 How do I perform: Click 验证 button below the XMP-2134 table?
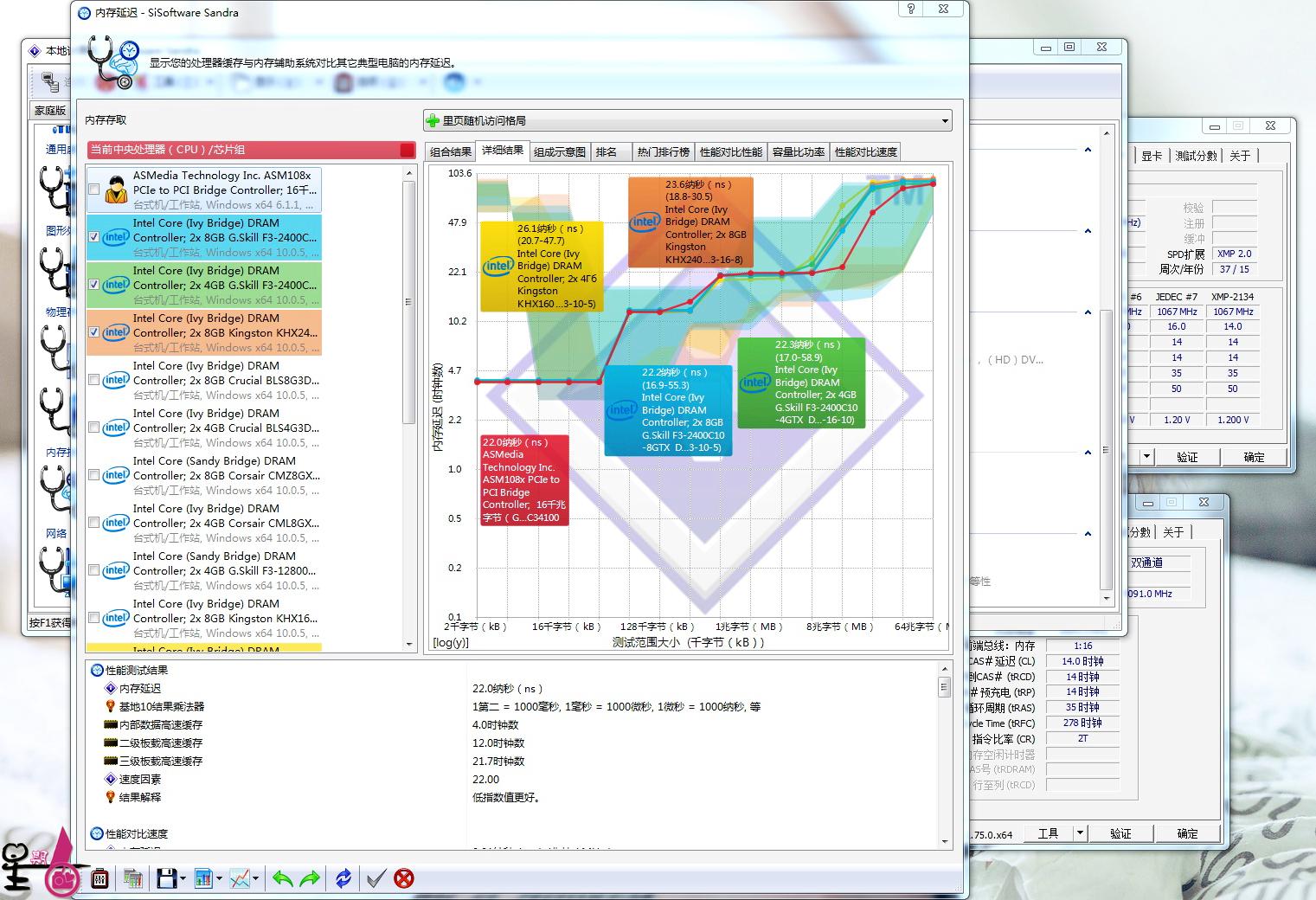coord(1187,457)
